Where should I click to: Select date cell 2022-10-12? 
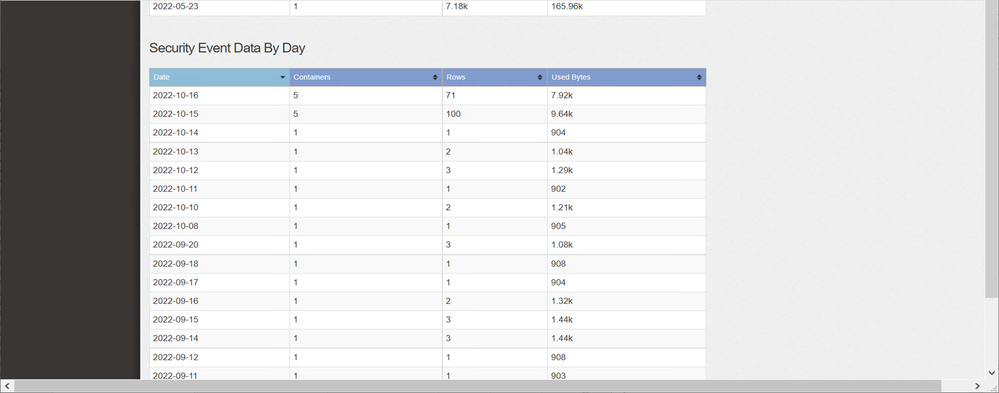click(x=176, y=170)
